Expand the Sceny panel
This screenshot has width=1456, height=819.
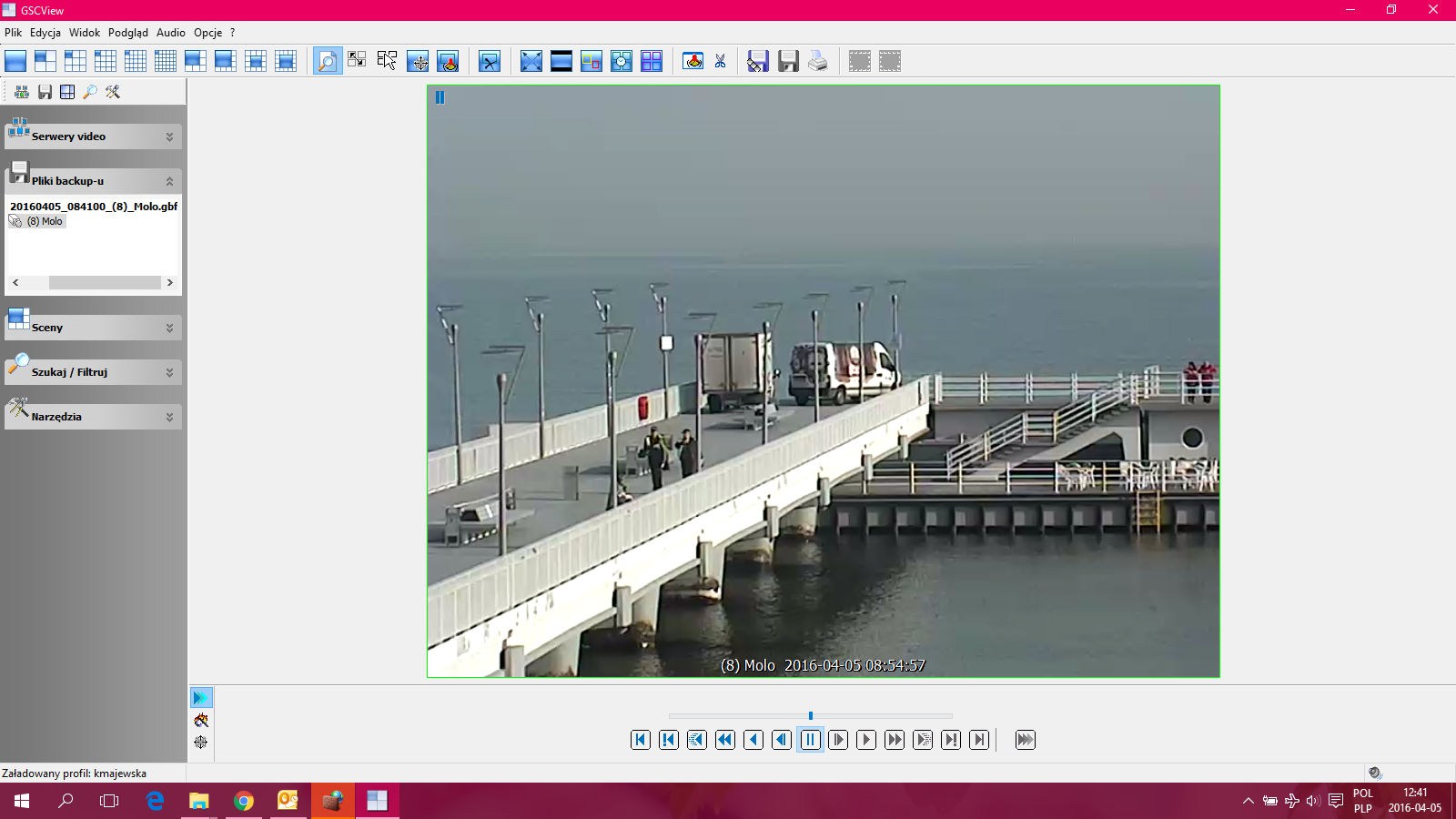tap(169, 329)
